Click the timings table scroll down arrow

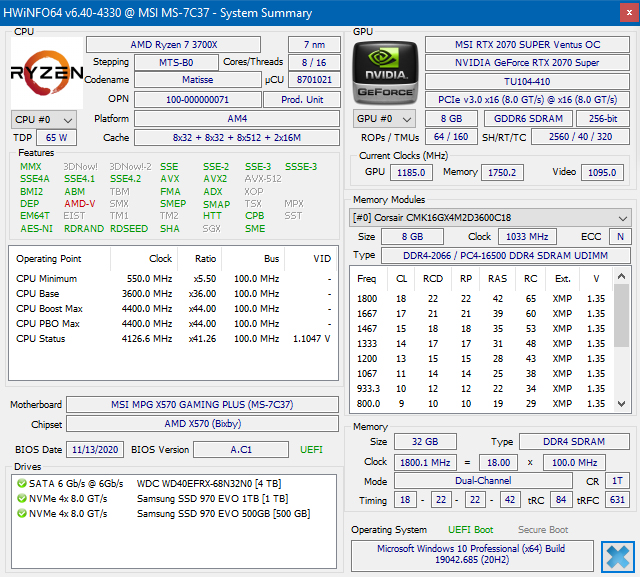pos(622,404)
